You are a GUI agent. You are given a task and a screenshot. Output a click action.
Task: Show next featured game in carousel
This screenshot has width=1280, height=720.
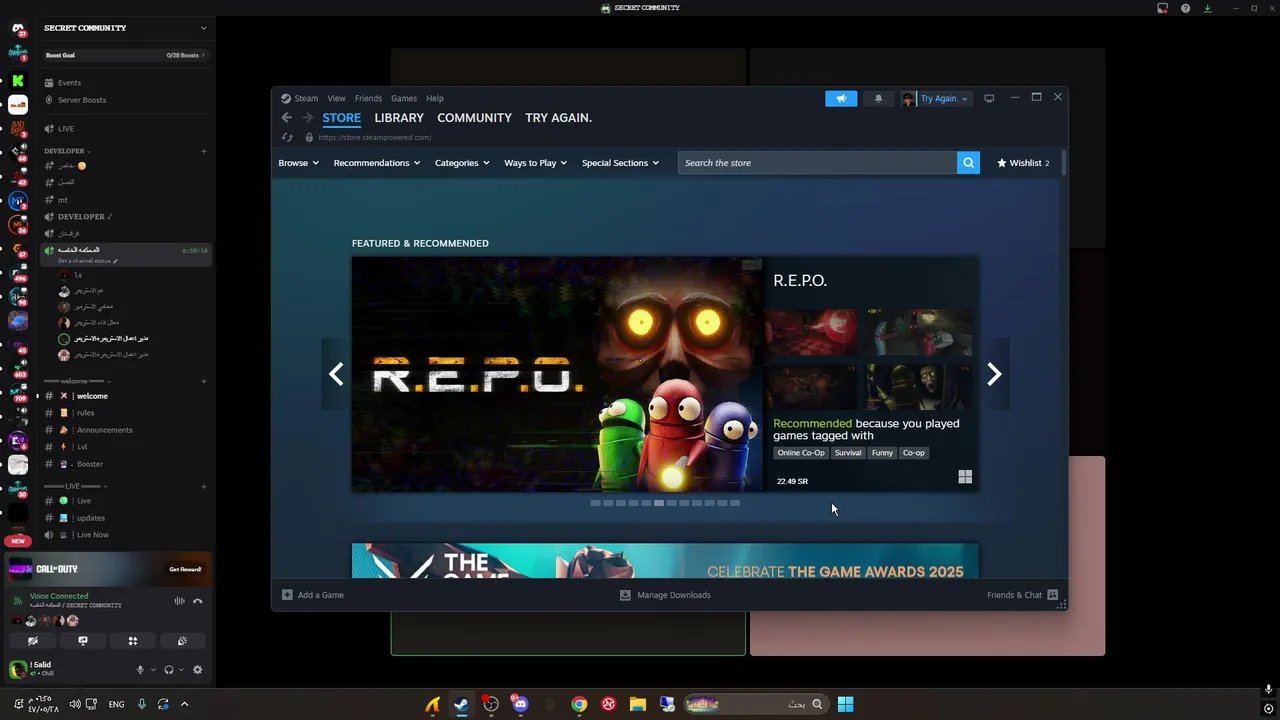[994, 374]
